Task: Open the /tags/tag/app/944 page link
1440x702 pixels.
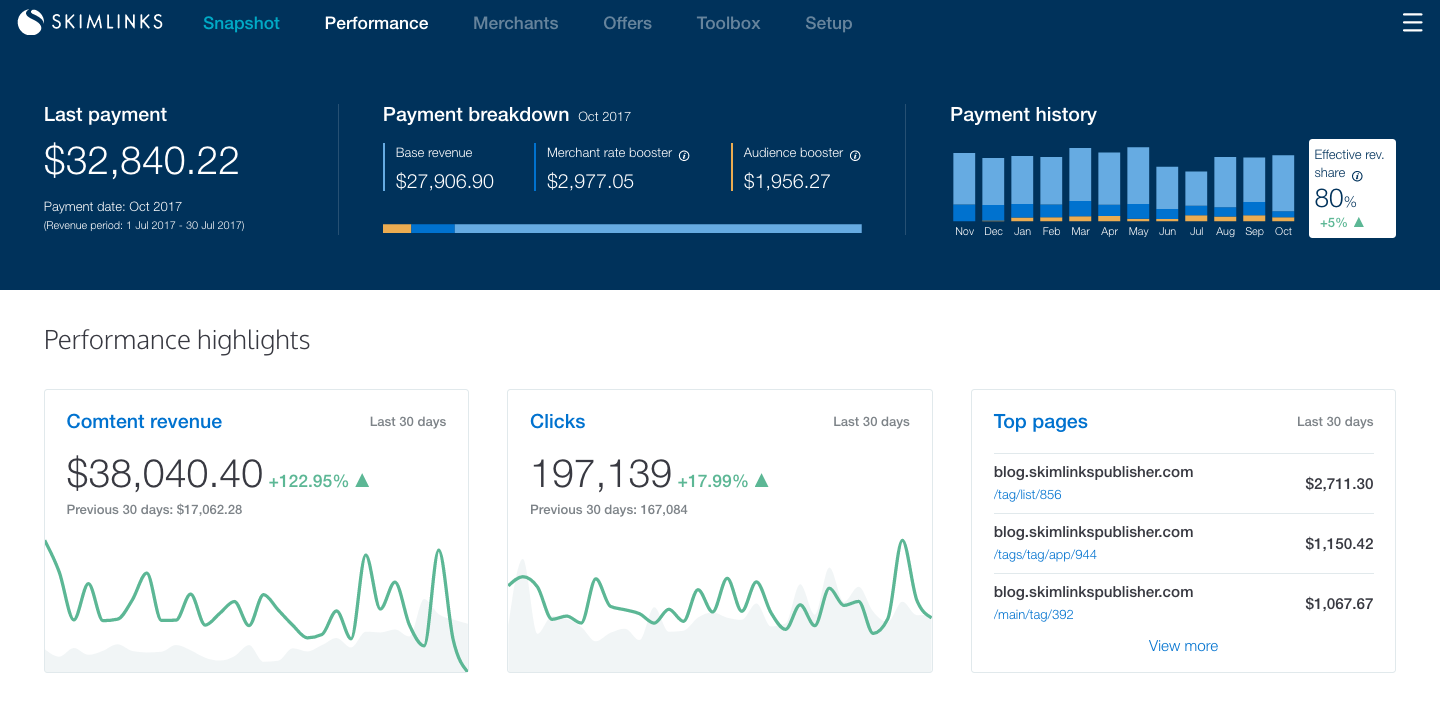Action: [x=1045, y=555]
